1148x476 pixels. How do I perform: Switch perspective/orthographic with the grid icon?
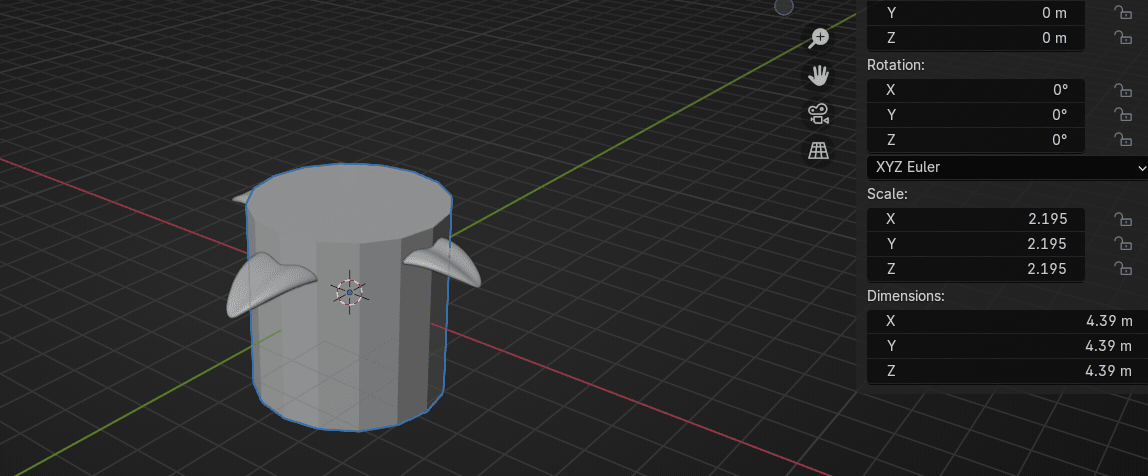point(819,151)
